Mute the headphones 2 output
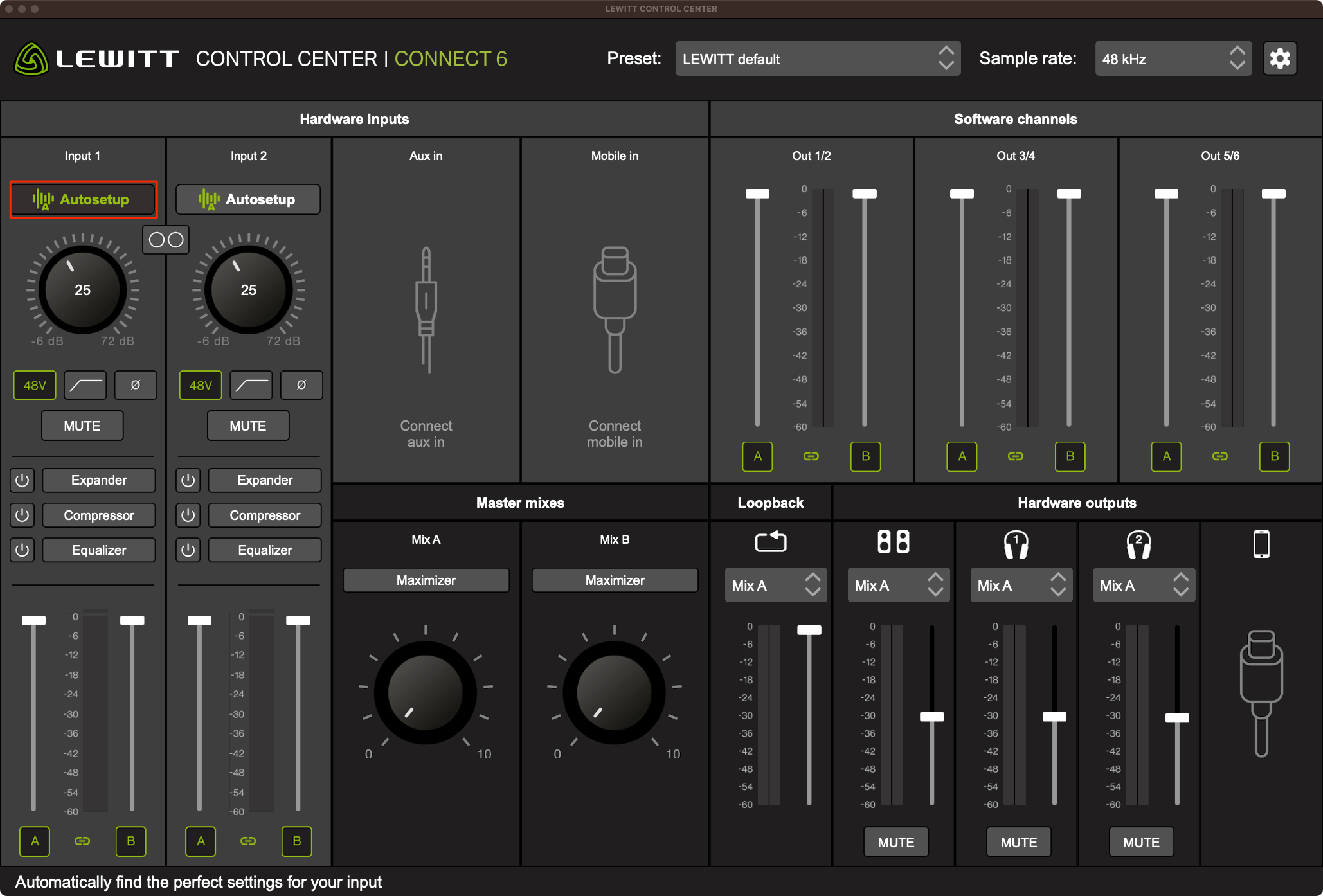The height and width of the screenshot is (896, 1323). 1142,842
